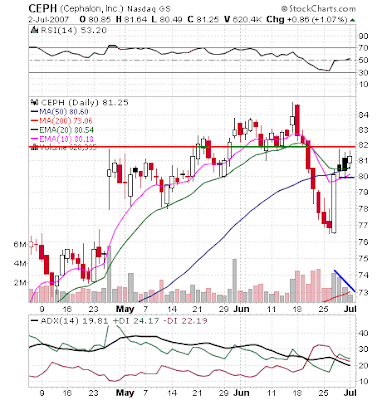Click the MA(50) 80.60 legend entry

point(60,112)
